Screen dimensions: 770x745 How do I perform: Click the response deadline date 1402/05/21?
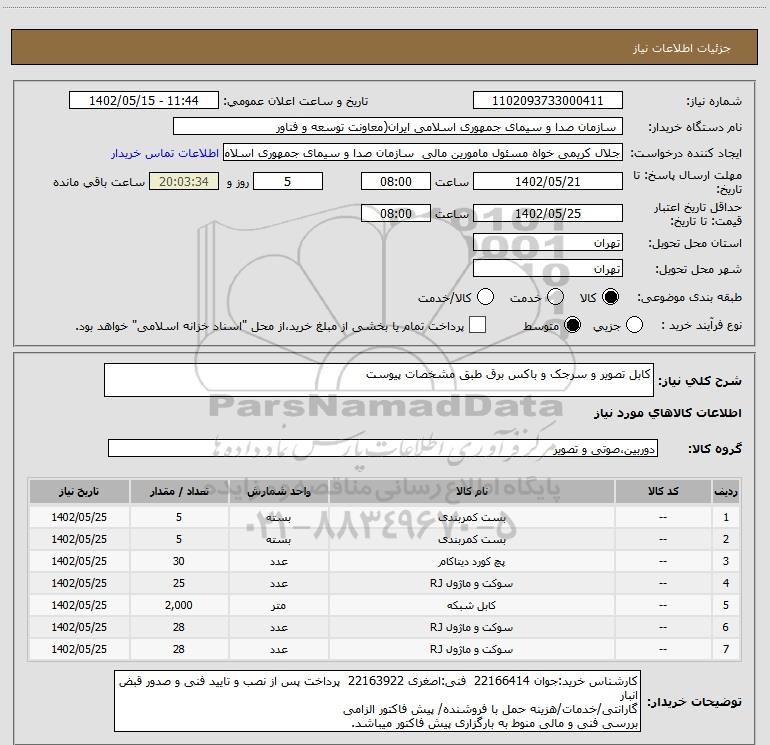[x=548, y=181]
